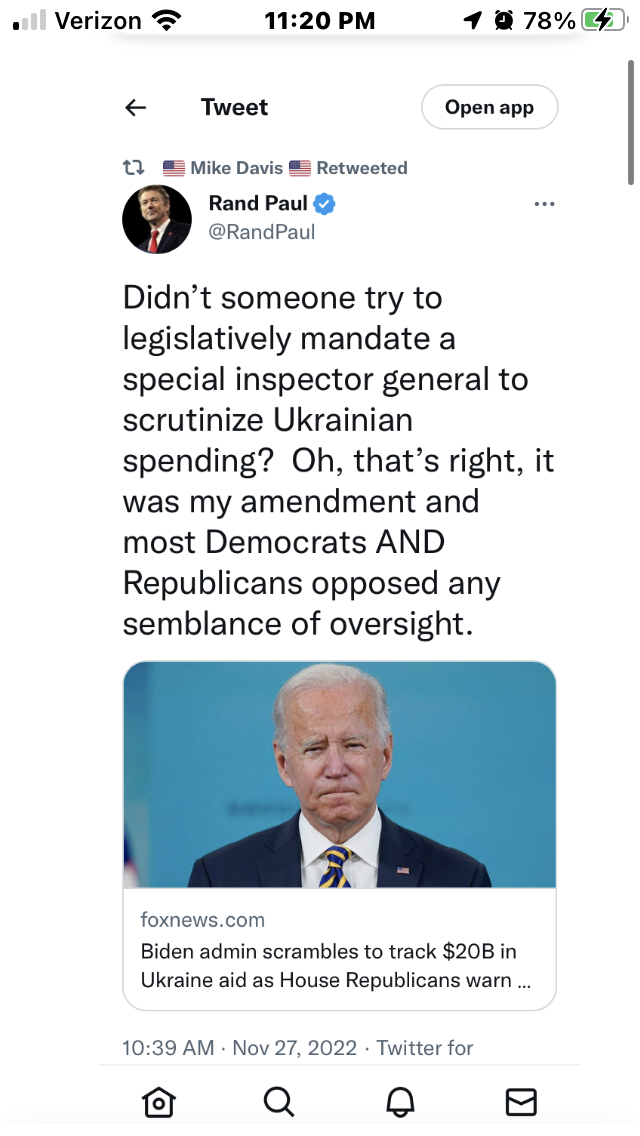Tap the @RandPaul handle
The height and width of the screenshot is (1136, 640).
click(261, 232)
